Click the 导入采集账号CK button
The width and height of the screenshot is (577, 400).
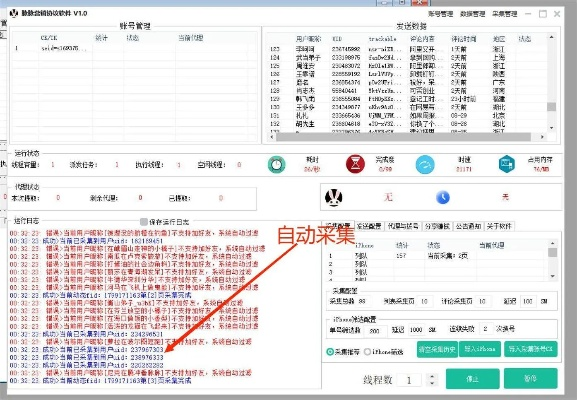(x=530, y=349)
